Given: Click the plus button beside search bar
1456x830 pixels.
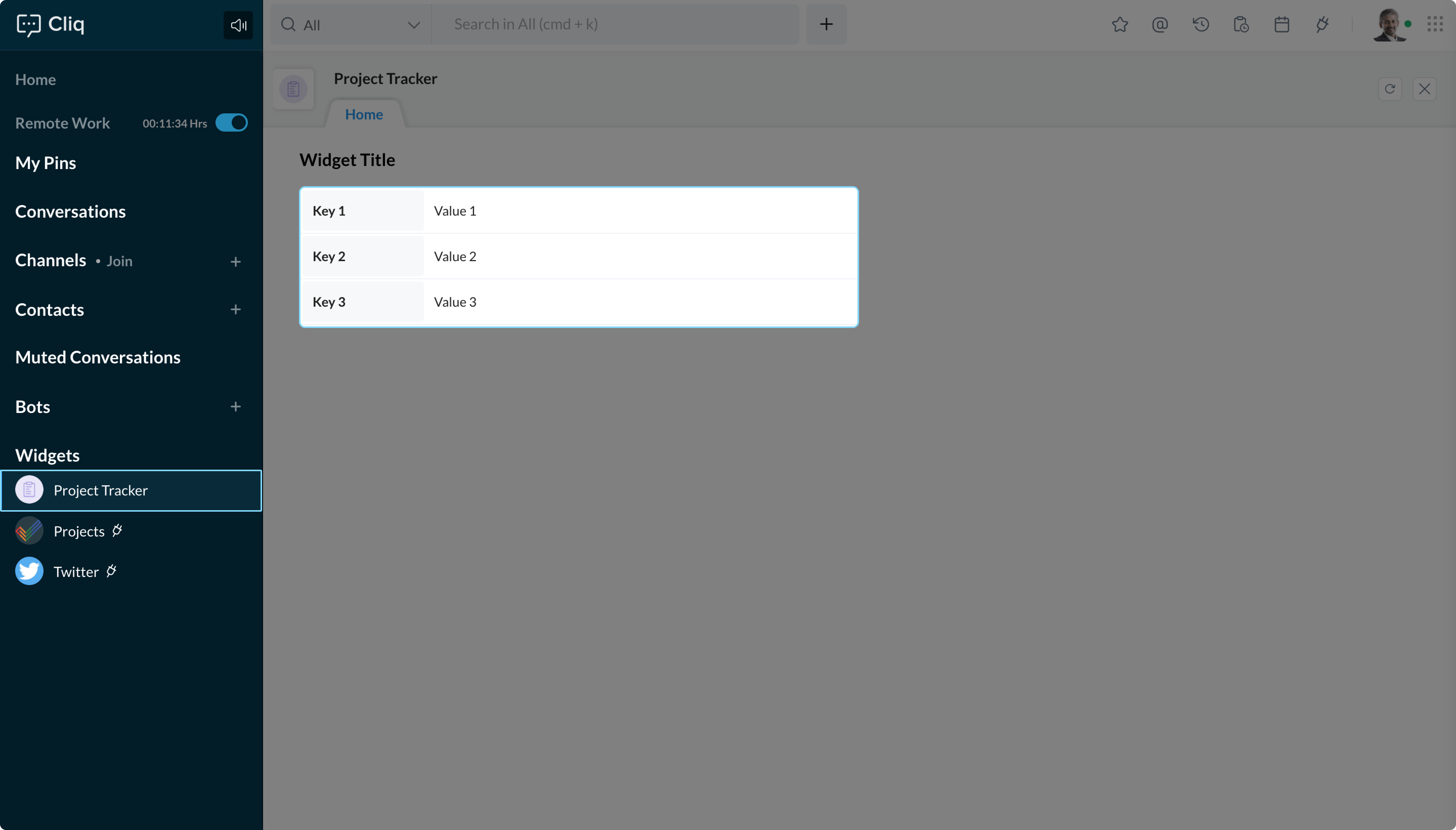Looking at the screenshot, I should [x=826, y=25].
